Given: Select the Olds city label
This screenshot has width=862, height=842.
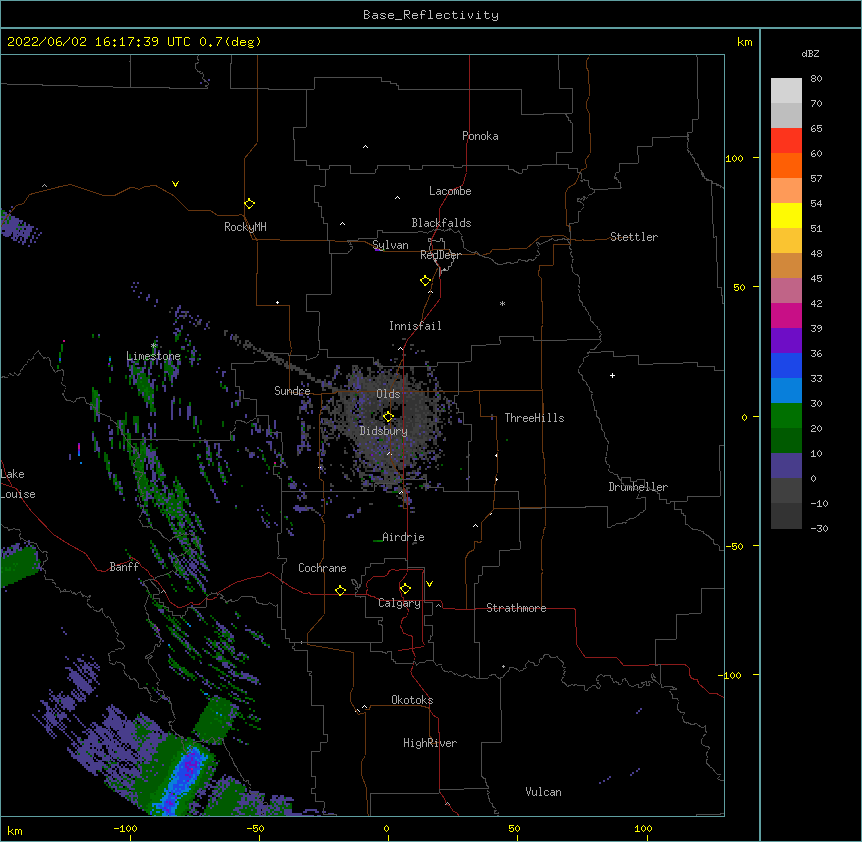Looking at the screenshot, I should (388, 394).
